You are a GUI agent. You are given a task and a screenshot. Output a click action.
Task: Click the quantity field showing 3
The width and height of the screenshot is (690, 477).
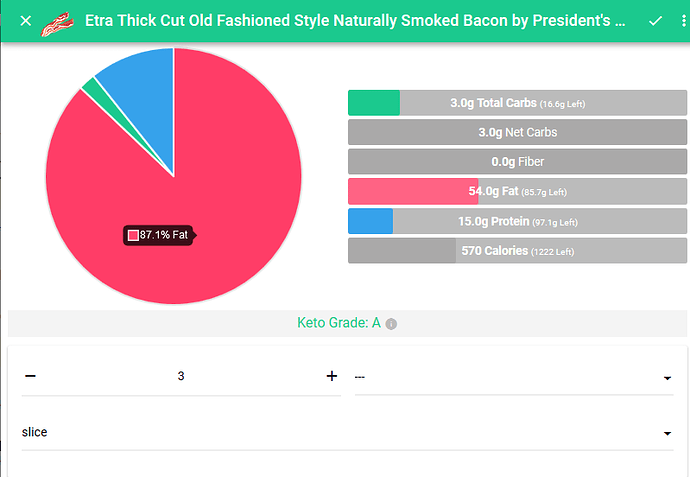(181, 376)
